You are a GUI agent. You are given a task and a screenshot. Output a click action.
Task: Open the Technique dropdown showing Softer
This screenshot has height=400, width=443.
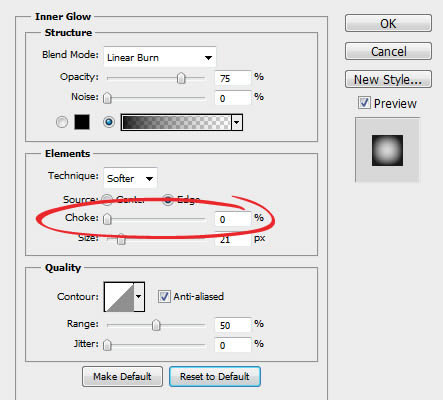[130, 178]
